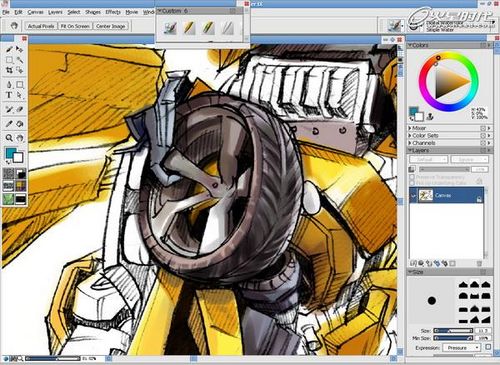The width and height of the screenshot is (500, 365).
Task: Collapse the Size panel
Action: pos(410,272)
